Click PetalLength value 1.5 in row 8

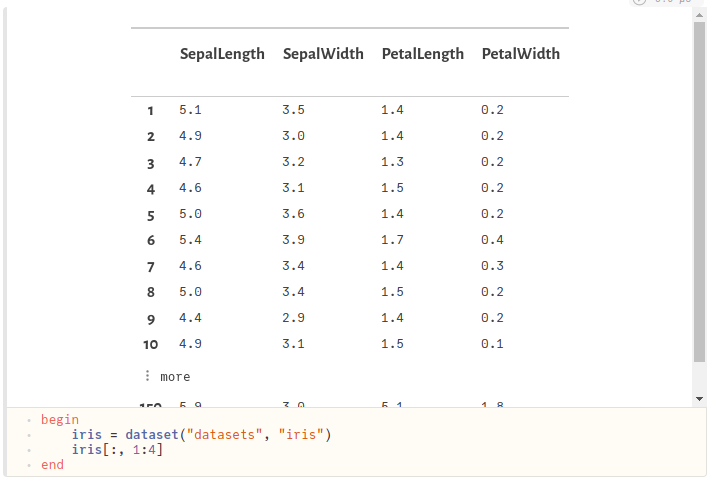392,292
